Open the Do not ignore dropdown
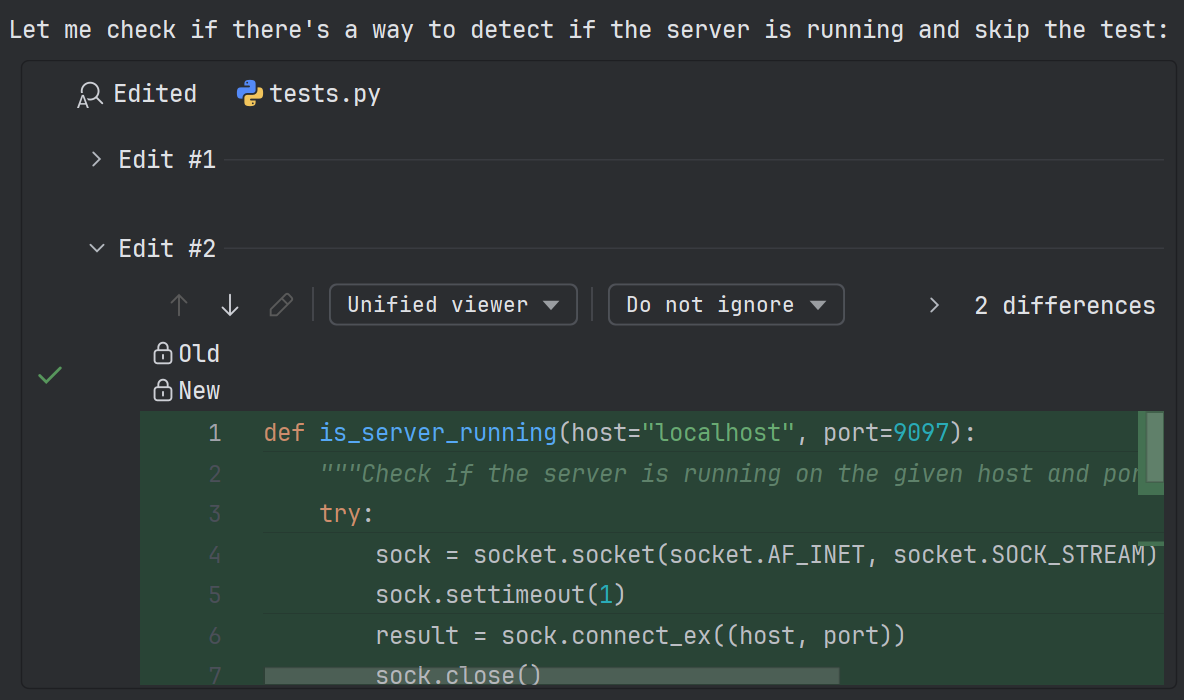Image resolution: width=1184 pixels, height=700 pixels. click(726, 304)
